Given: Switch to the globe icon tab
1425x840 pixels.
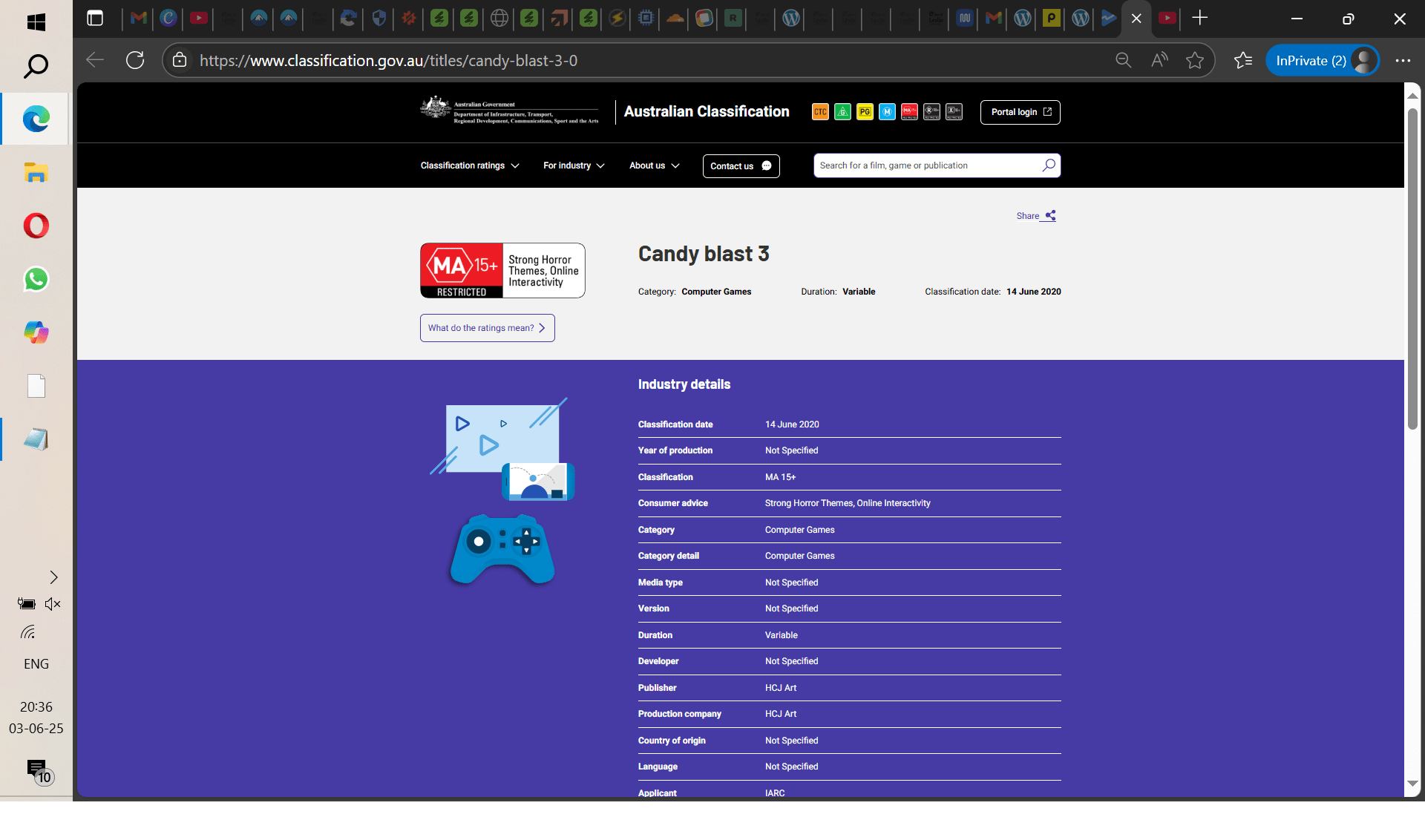Looking at the screenshot, I should pyautogui.click(x=499, y=19).
